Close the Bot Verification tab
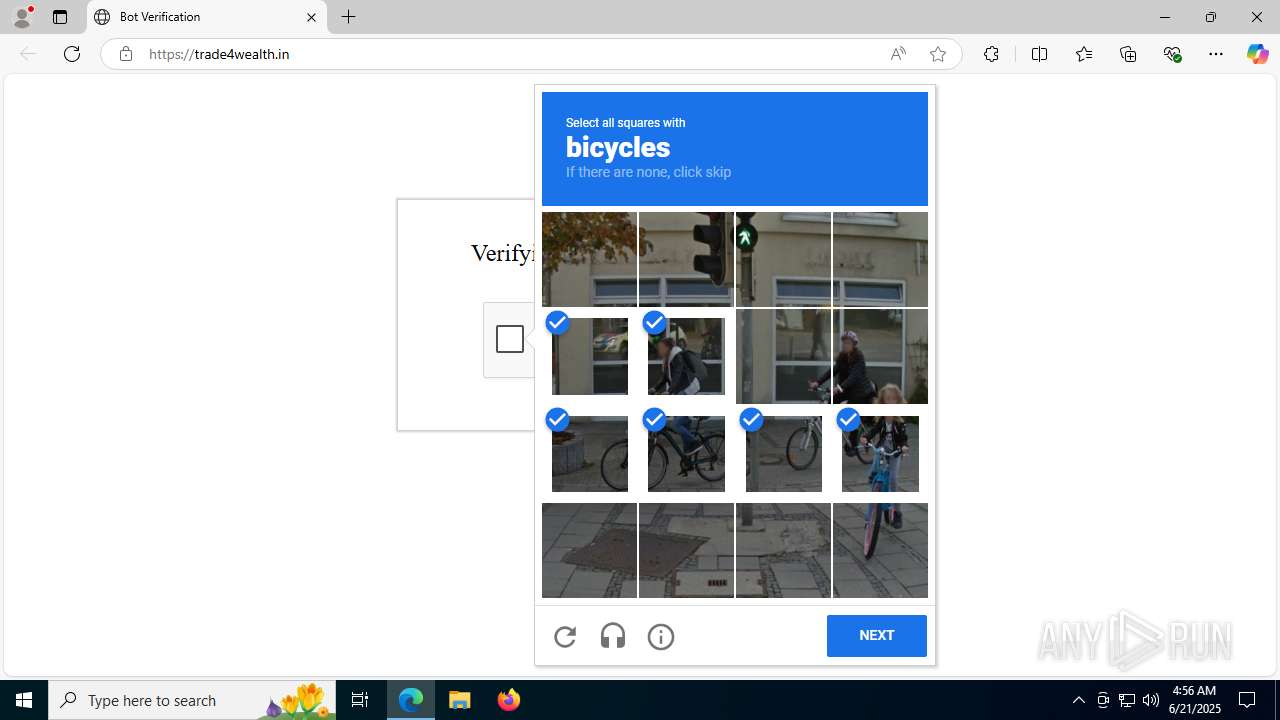This screenshot has height=720, width=1280. 311,17
